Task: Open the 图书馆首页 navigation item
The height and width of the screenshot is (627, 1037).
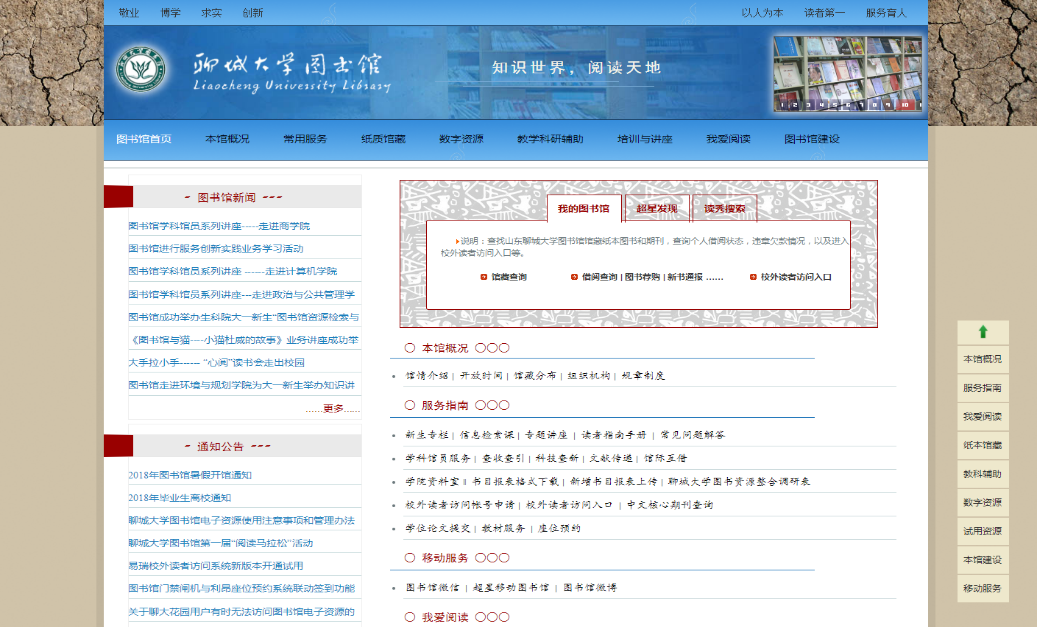Action: click(144, 139)
